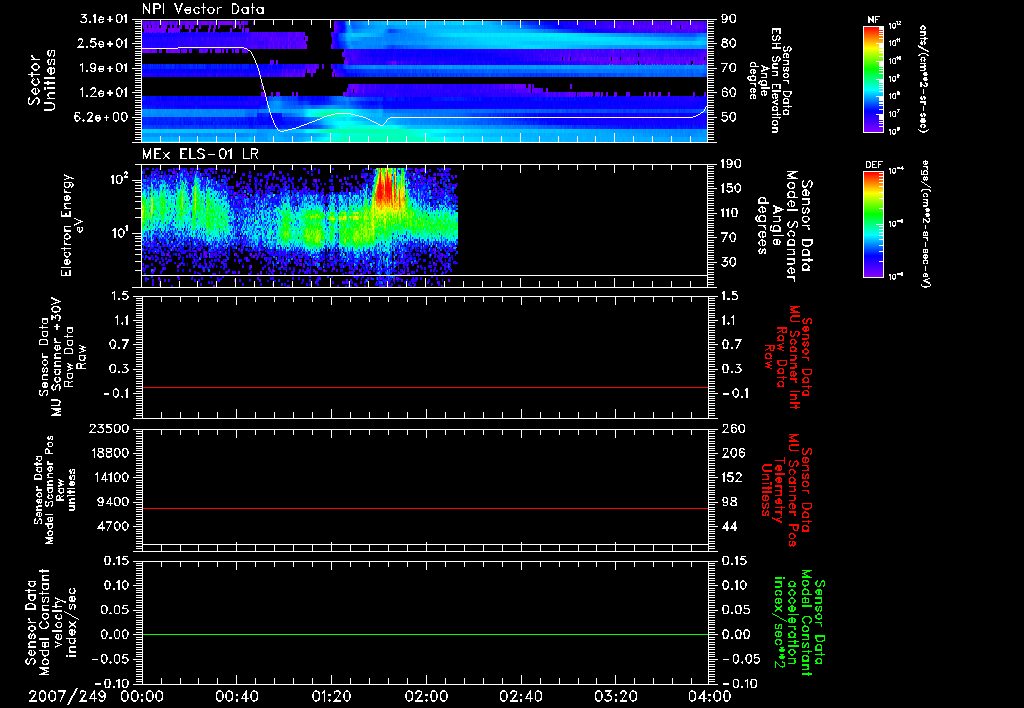Click the '02:40' time tick label

[520, 696]
